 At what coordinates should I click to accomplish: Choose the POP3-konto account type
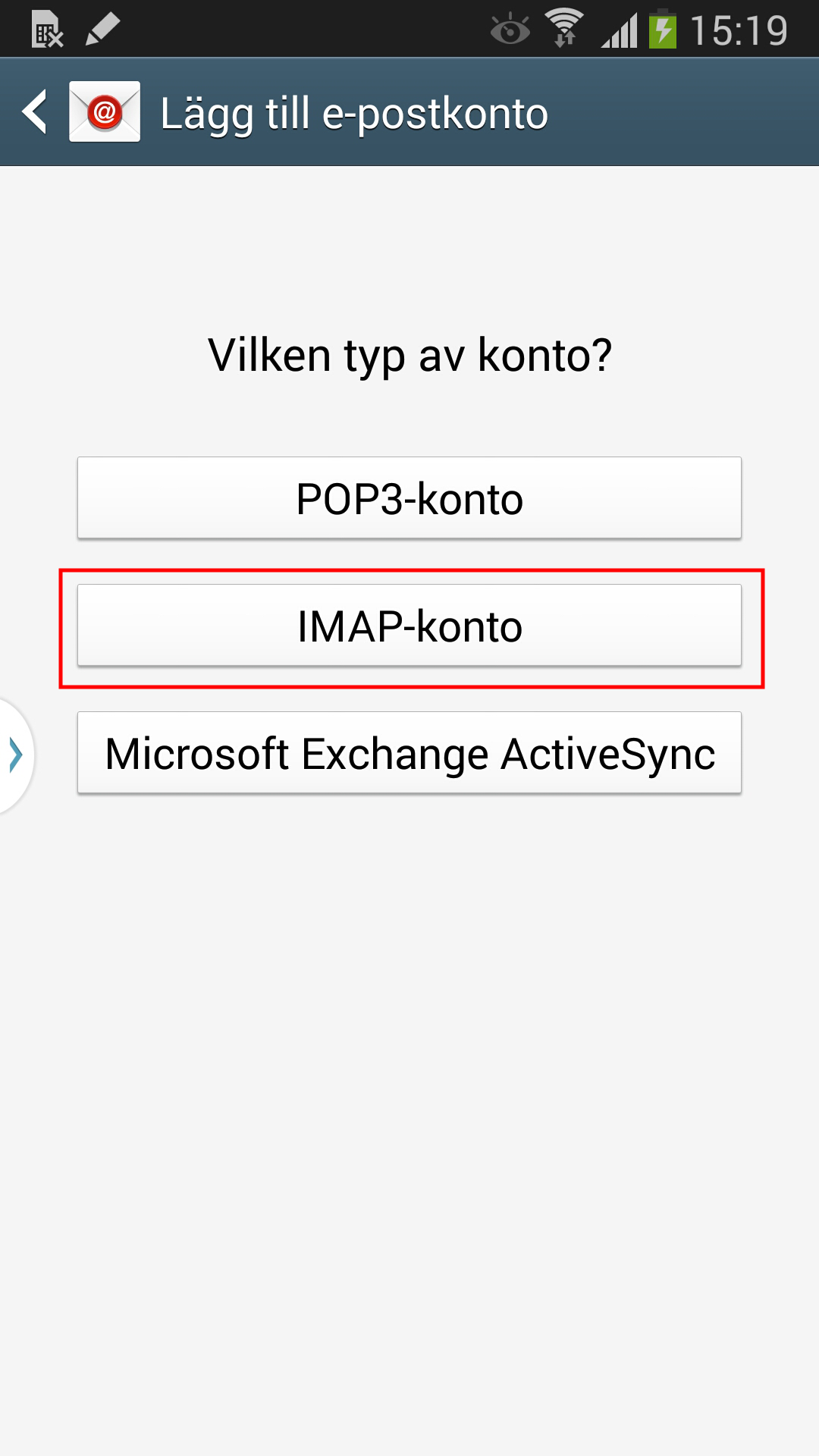[x=409, y=498]
